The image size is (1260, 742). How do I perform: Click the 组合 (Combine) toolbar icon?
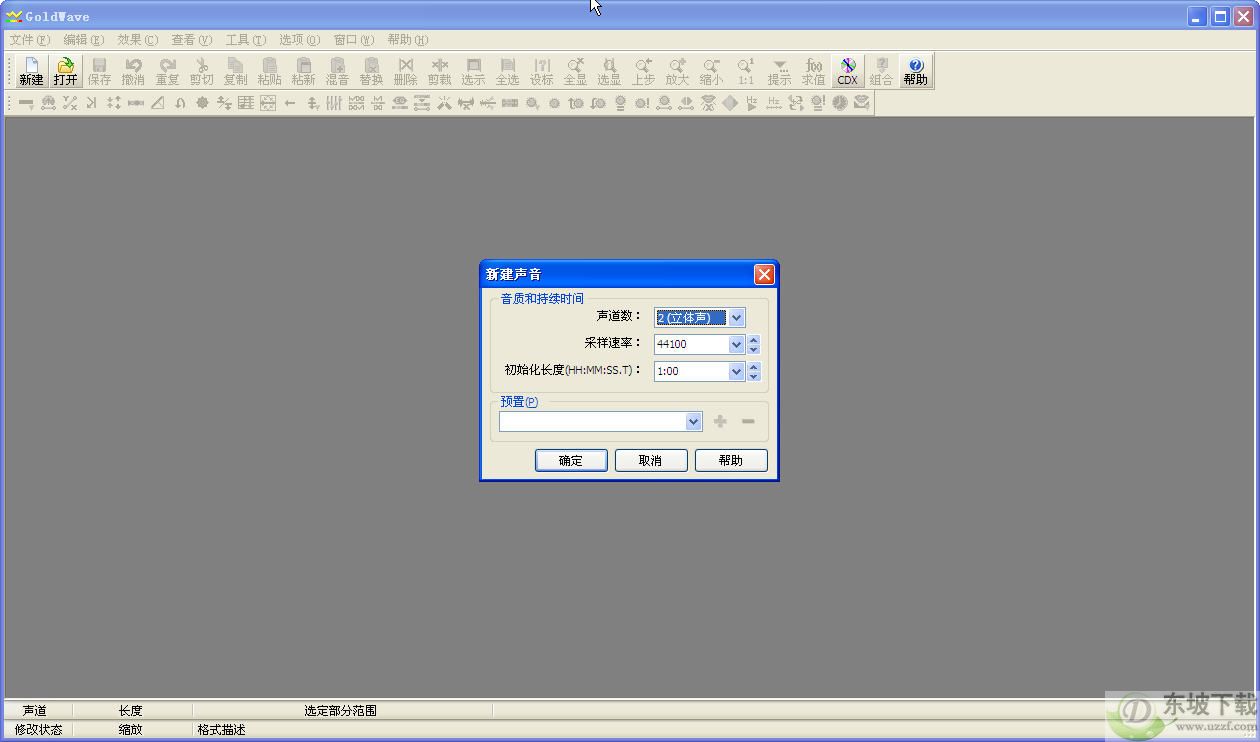[x=882, y=71]
